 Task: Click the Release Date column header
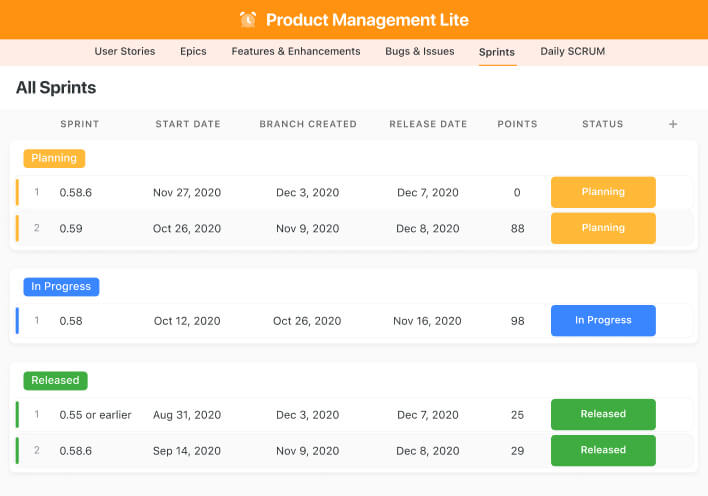pos(428,124)
